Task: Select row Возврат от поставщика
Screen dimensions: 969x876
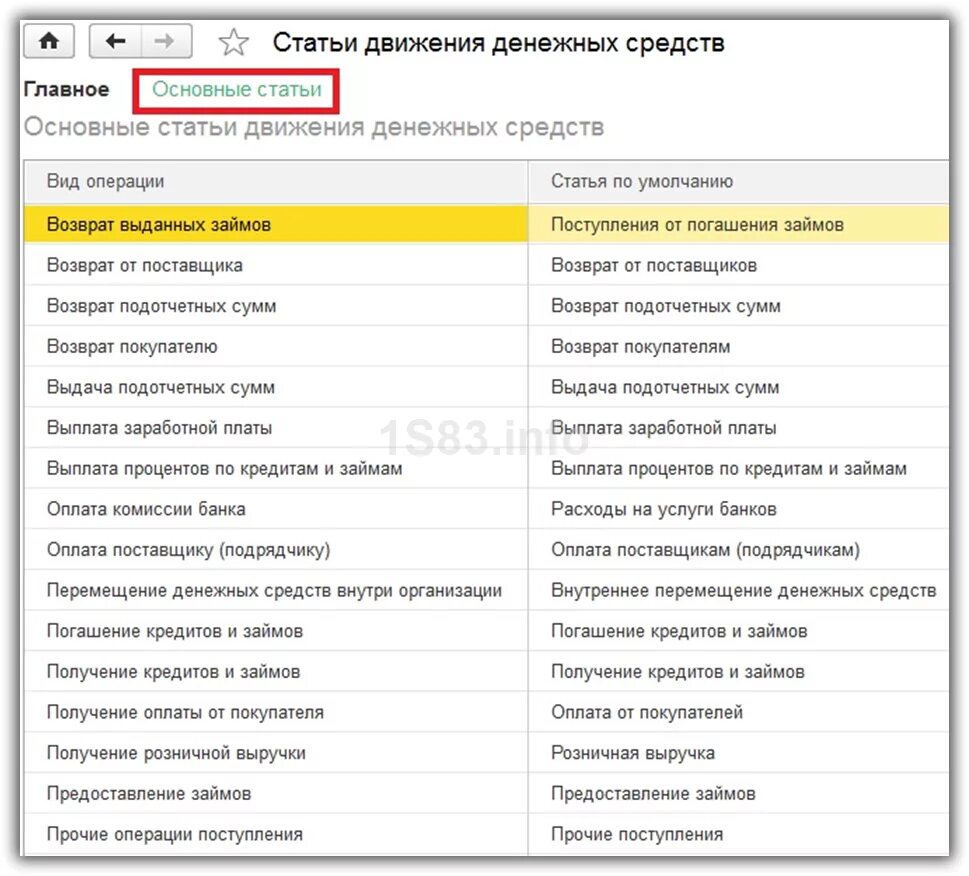Action: 276,265
